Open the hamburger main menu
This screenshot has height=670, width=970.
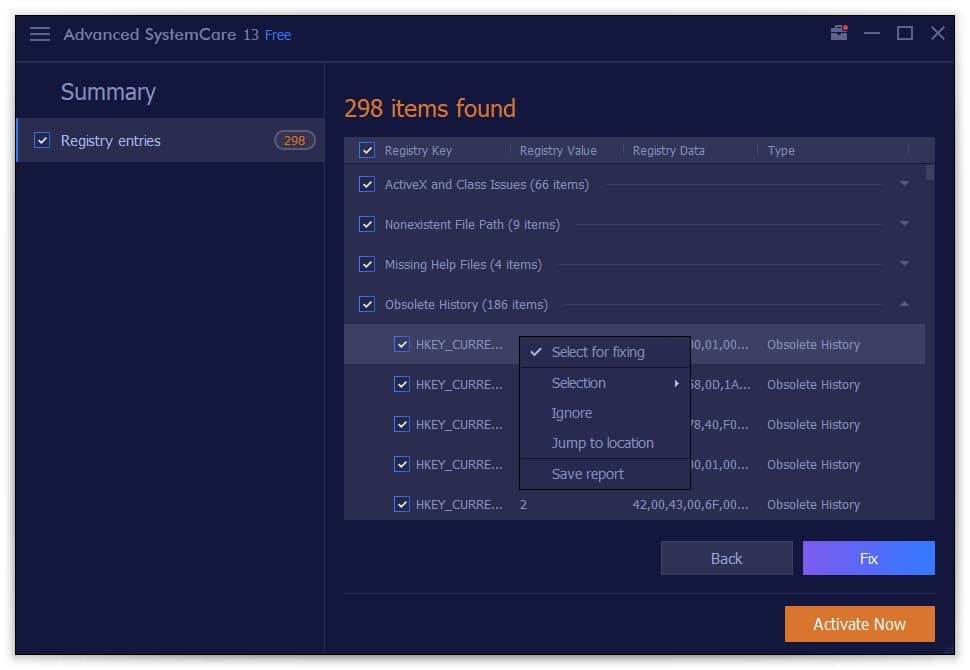(40, 34)
